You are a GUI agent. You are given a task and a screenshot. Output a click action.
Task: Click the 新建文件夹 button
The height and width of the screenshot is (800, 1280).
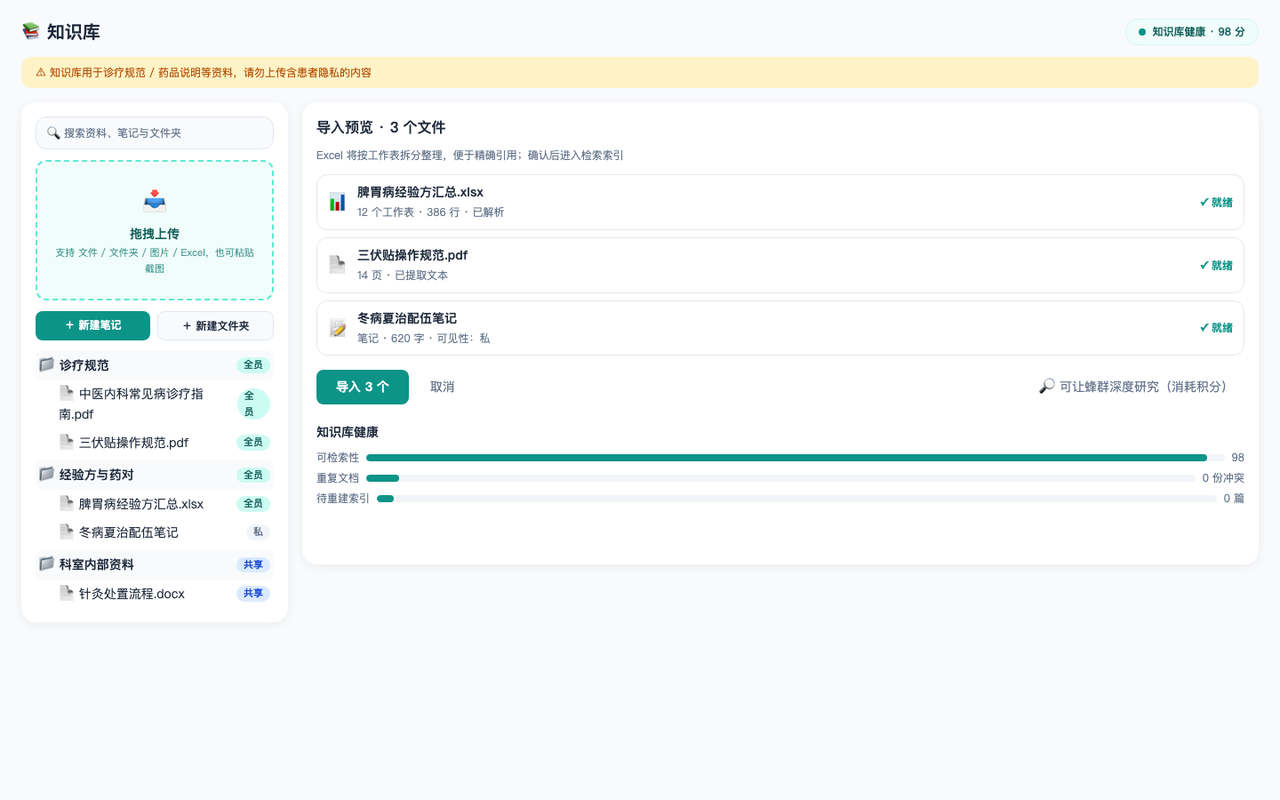click(x=215, y=326)
